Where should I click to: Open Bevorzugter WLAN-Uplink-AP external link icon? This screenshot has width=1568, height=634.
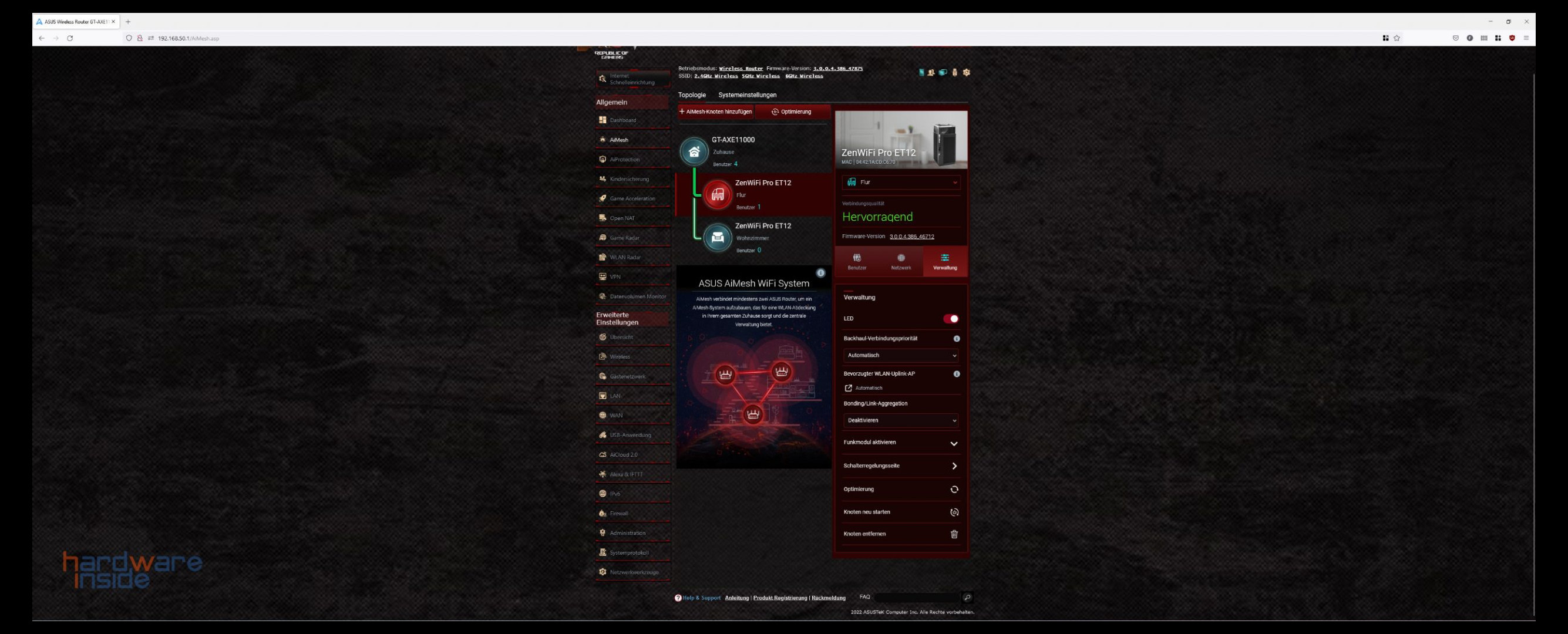[x=849, y=388]
